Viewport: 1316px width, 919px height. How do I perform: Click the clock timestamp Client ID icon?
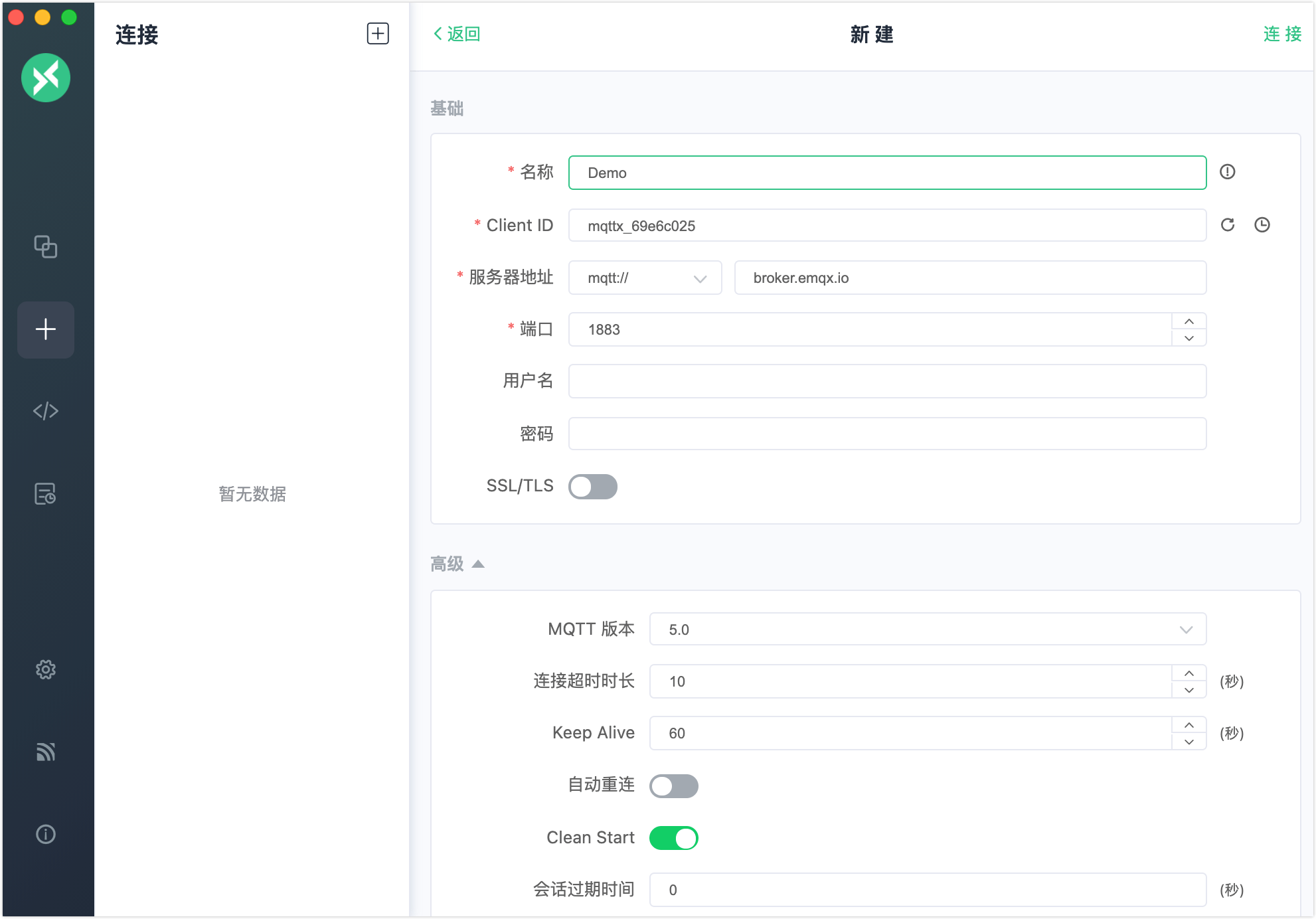tap(1262, 225)
